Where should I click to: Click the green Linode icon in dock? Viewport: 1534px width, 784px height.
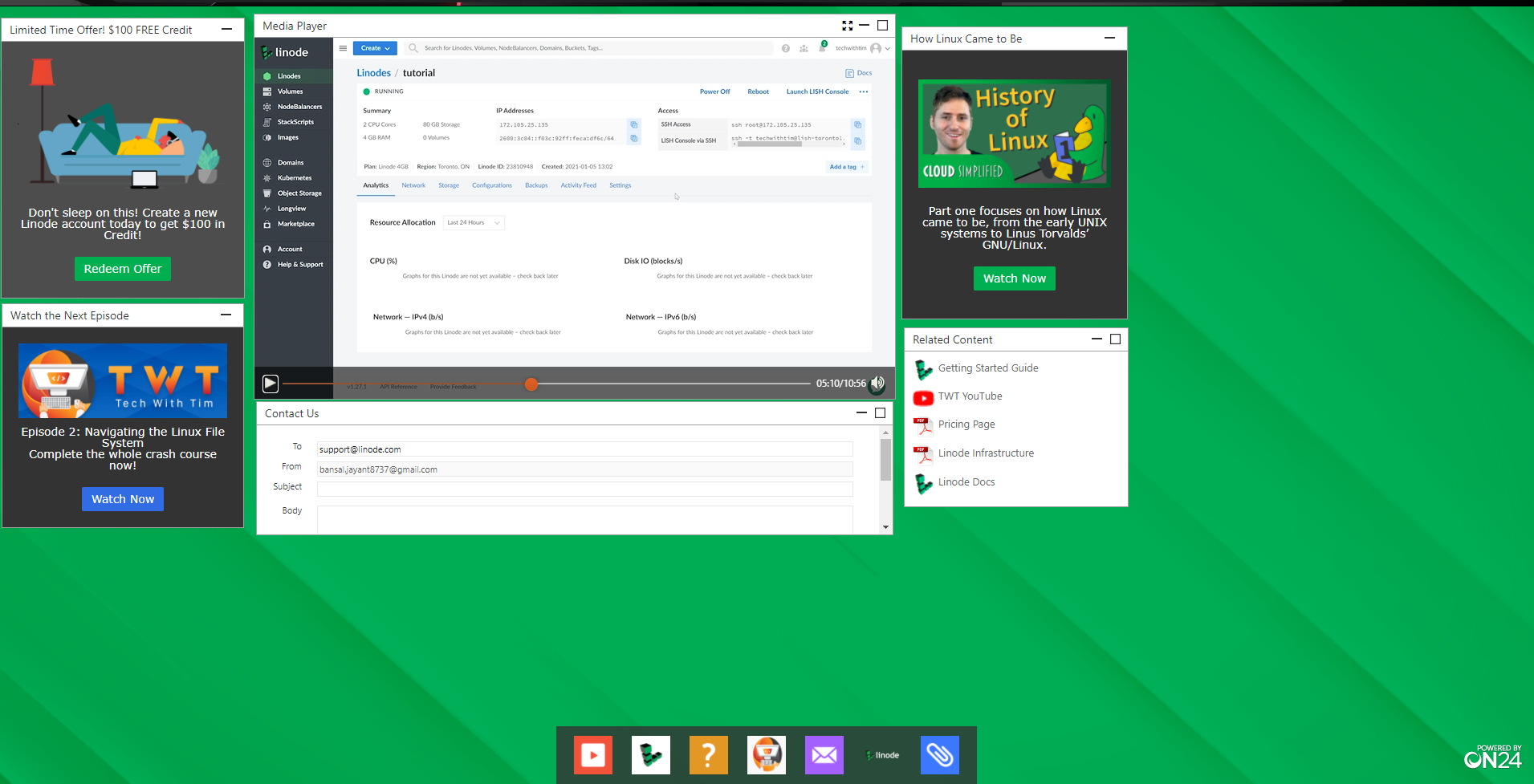coord(651,755)
